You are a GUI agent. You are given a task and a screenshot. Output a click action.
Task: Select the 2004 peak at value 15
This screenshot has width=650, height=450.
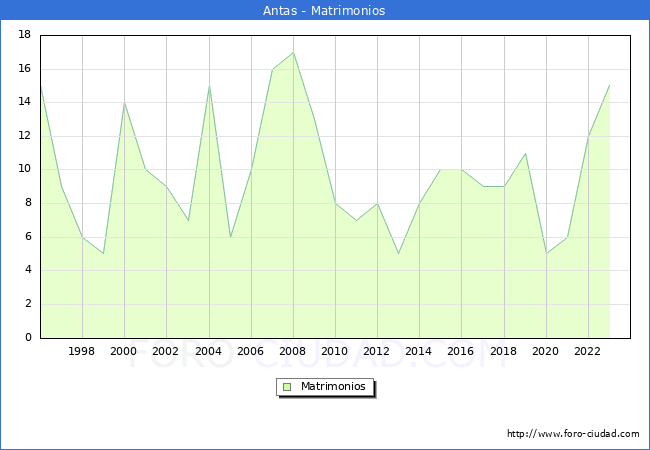tap(209, 86)
